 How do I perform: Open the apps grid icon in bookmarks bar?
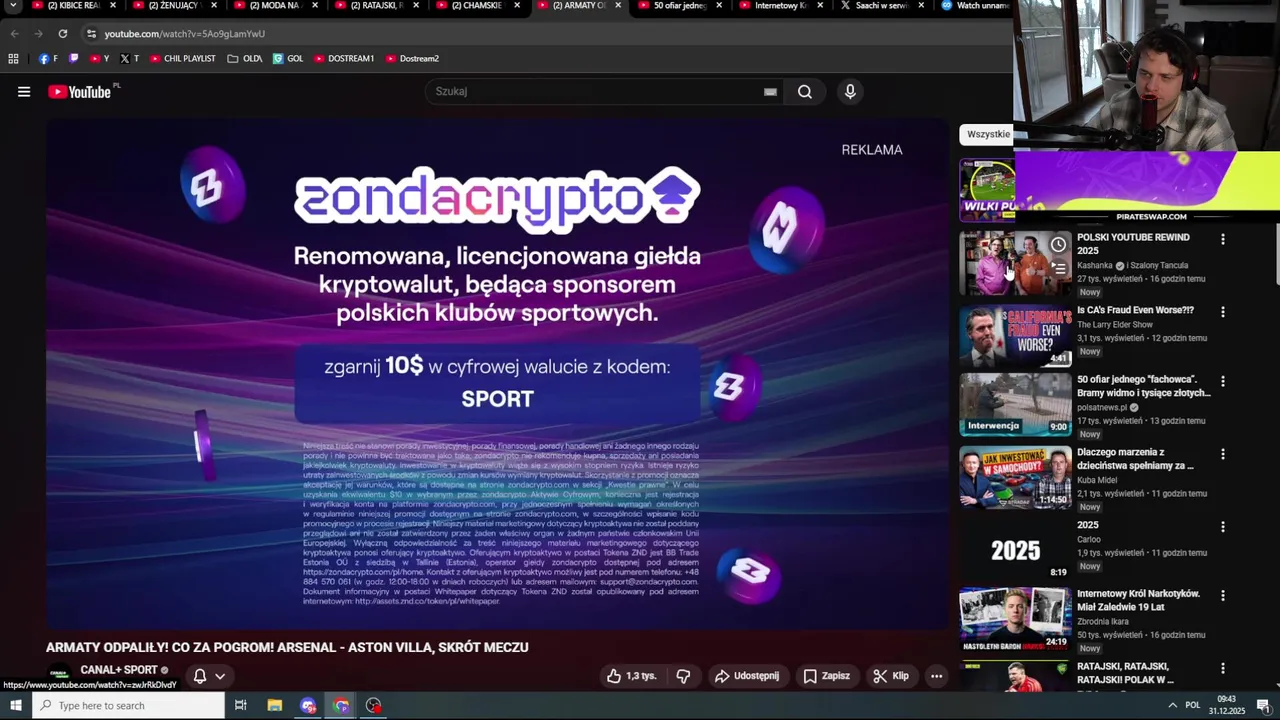click(x=13, y=59)
